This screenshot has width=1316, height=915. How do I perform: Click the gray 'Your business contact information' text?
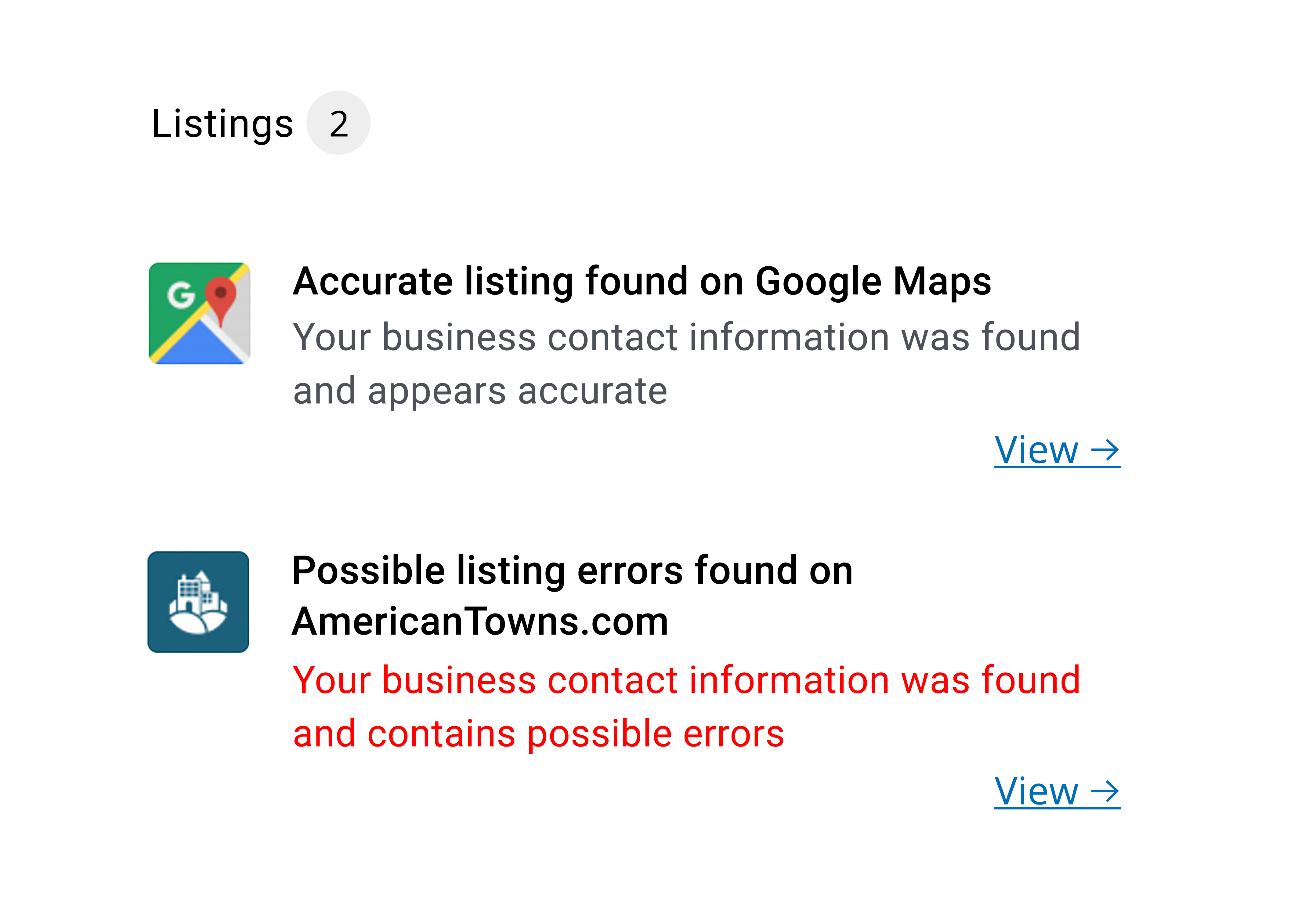686,337
